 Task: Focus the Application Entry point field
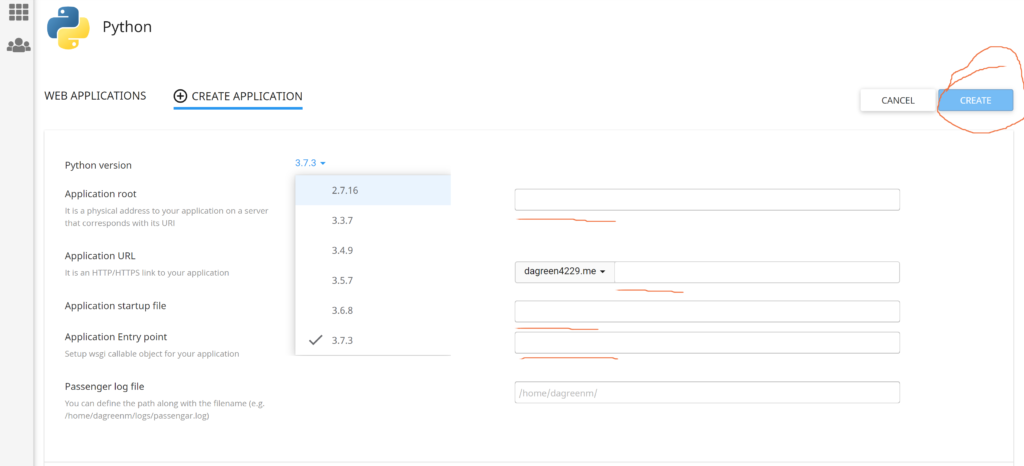[x=707, y=343]
